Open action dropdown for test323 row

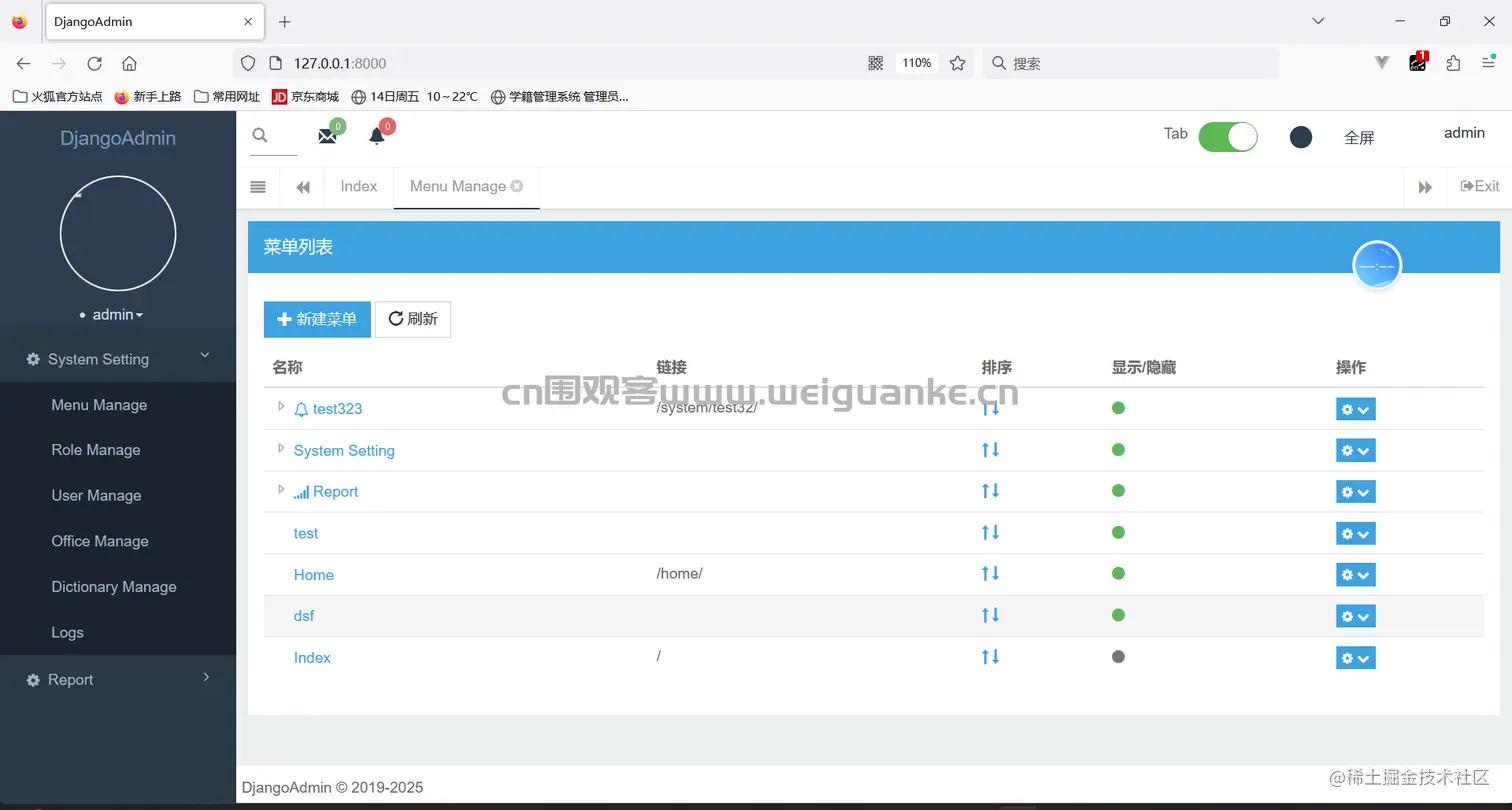pos(1355,409)
